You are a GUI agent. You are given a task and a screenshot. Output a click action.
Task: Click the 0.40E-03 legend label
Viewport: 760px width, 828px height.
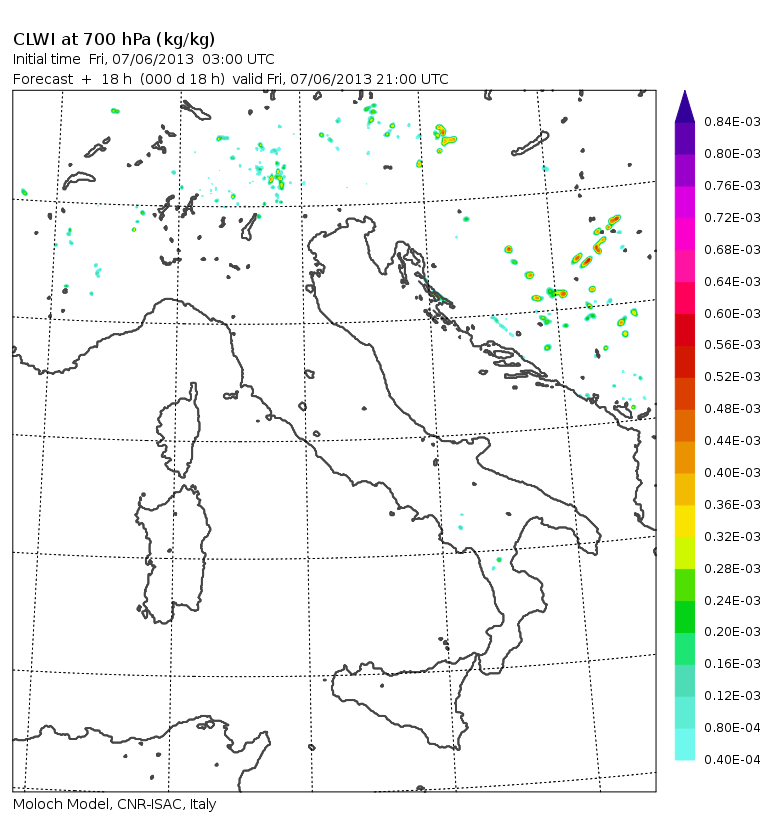[x=732, y=472]
